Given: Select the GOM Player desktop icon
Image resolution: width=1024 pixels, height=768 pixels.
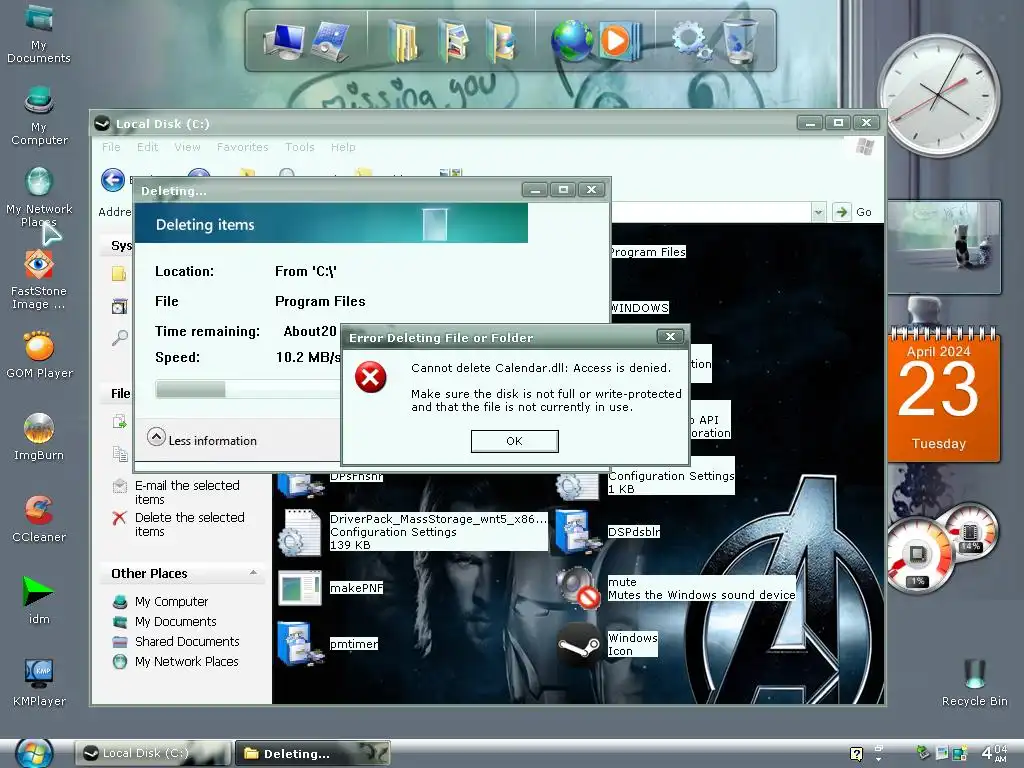Looking at the screenshot, I should point(39,355).
